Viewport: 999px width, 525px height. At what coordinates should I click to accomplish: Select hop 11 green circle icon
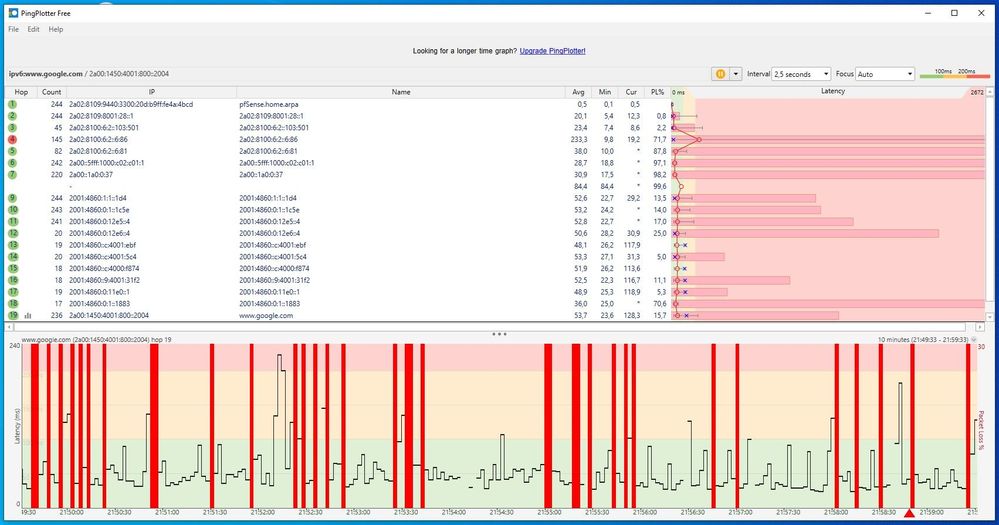[x=13, y=222]
